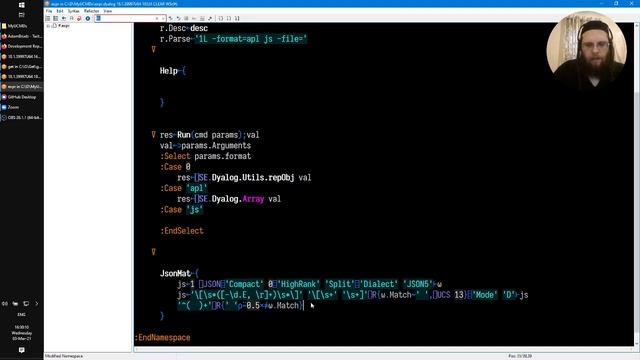Click the :EndNamespace keyword

[x=162, y=338]
